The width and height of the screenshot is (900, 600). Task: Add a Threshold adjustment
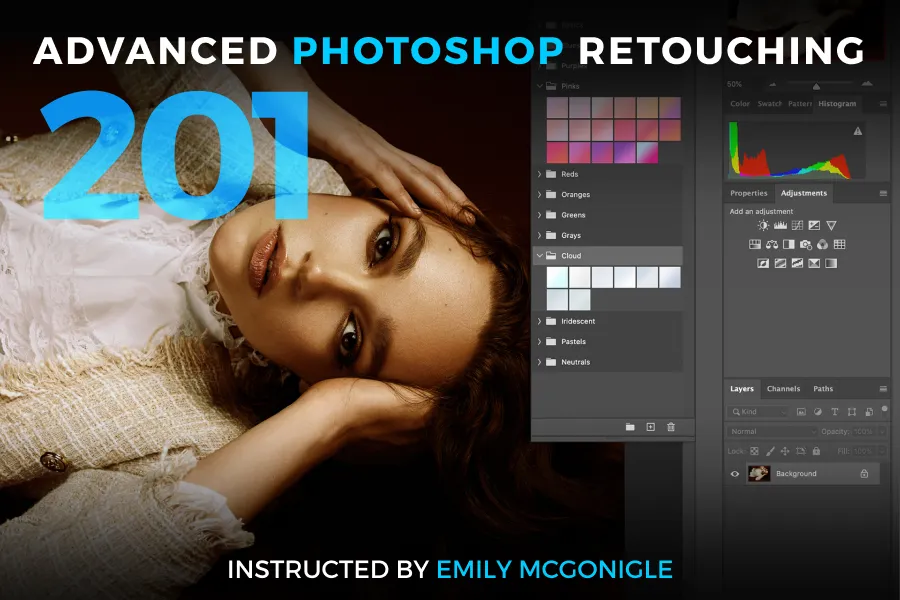[797, 264]
